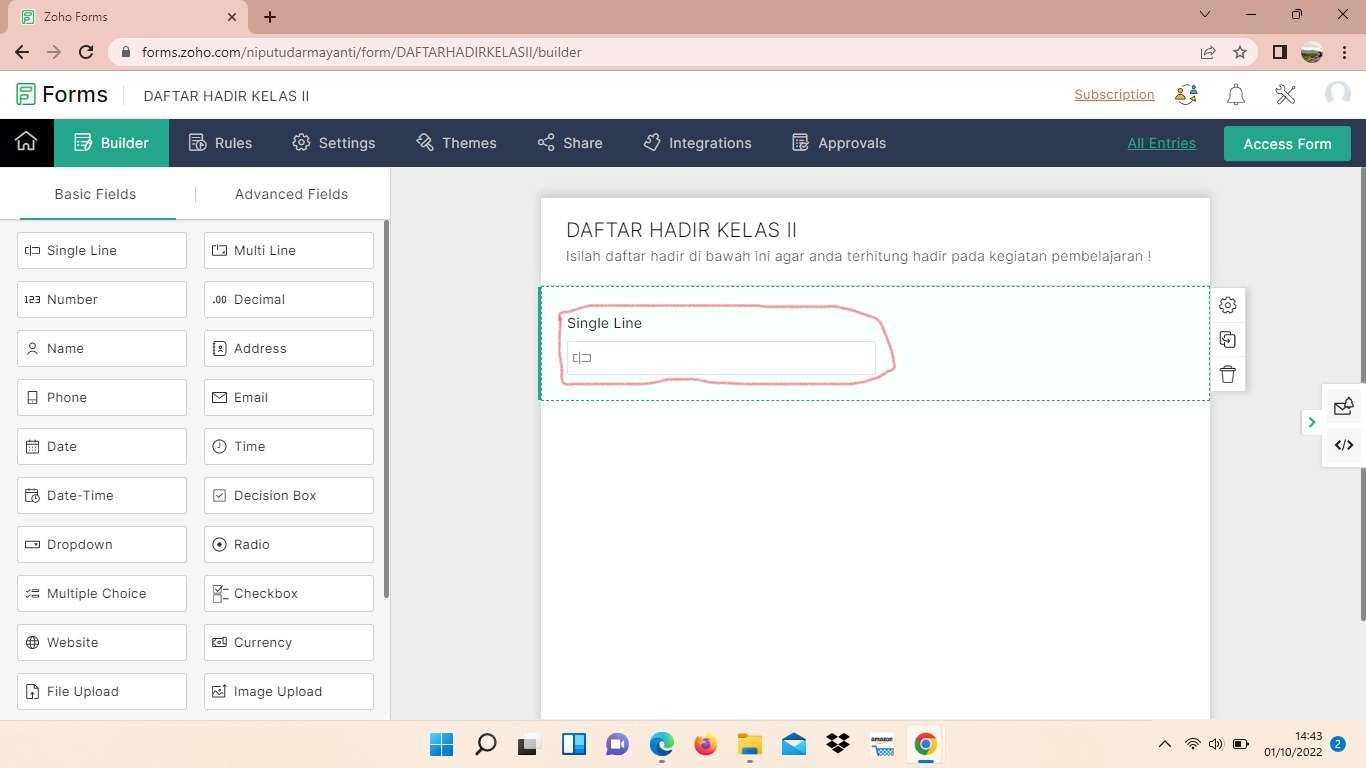Image resolution: width=1366 pixels, height=768 pixels.
Task: Add a Currency field
Action: [x=289, y=643]
